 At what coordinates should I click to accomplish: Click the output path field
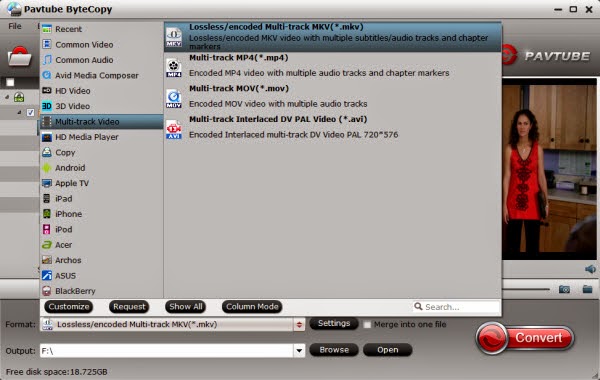pos(167,351)
